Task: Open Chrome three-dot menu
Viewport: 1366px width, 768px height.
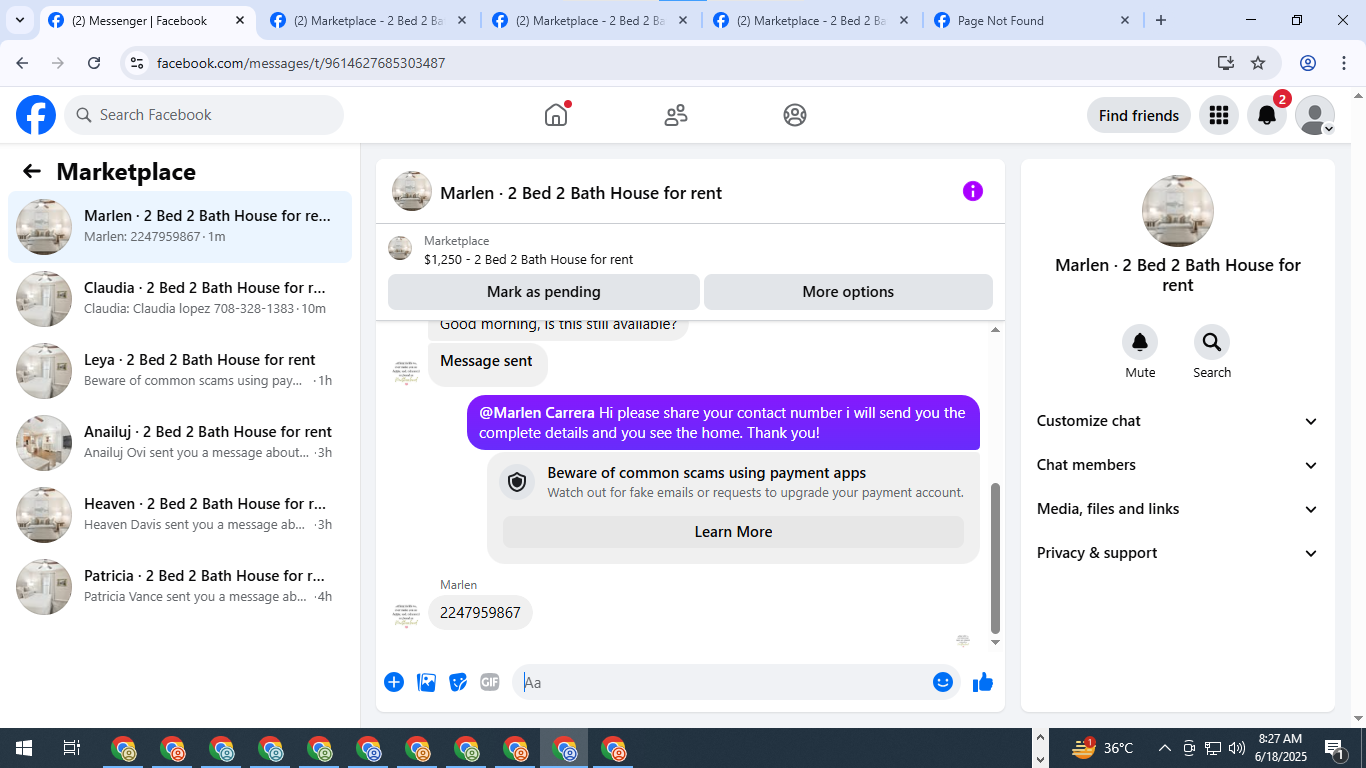Action: click(x=1344, y=63)
